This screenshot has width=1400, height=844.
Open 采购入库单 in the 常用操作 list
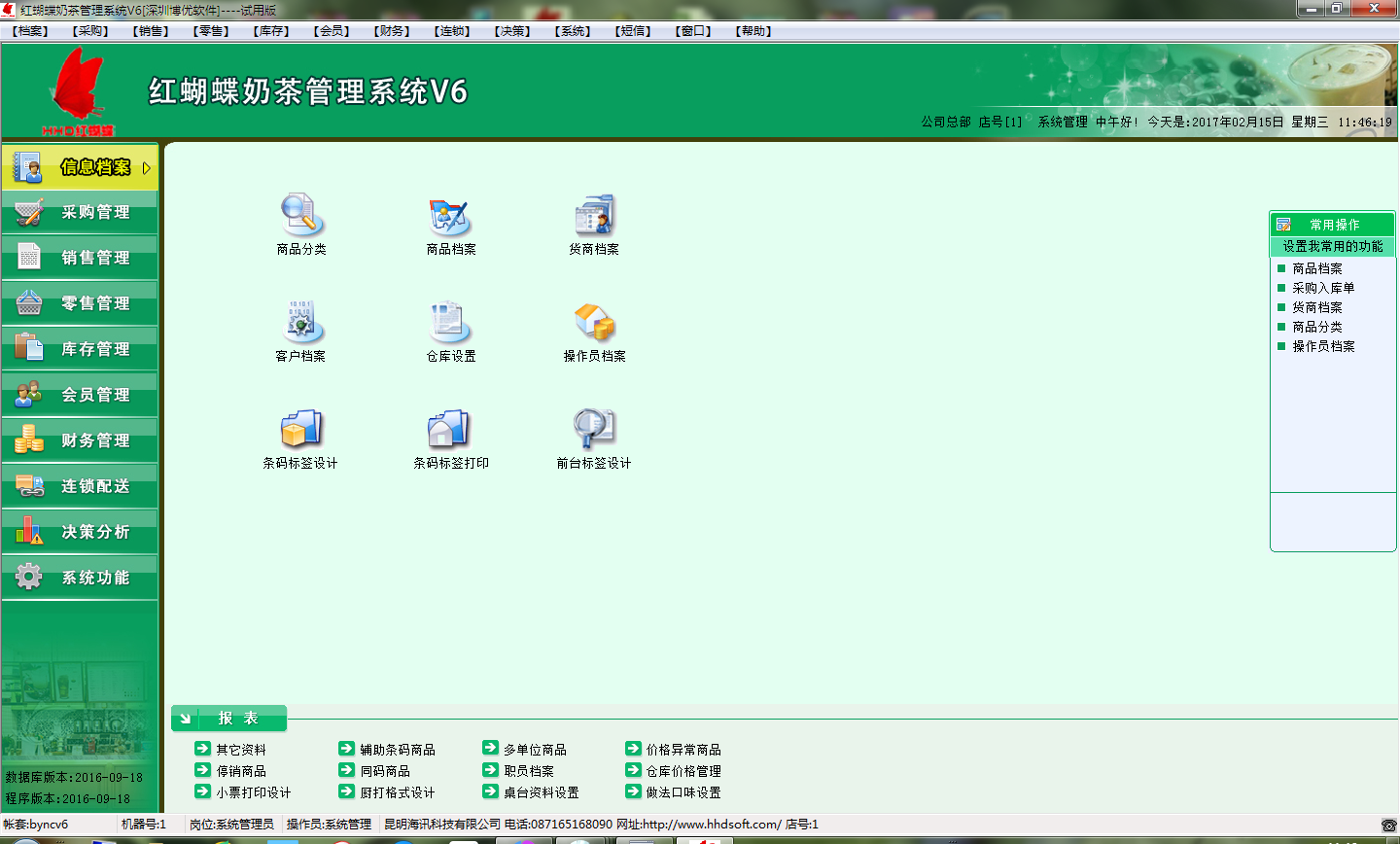pos(1323,288)
